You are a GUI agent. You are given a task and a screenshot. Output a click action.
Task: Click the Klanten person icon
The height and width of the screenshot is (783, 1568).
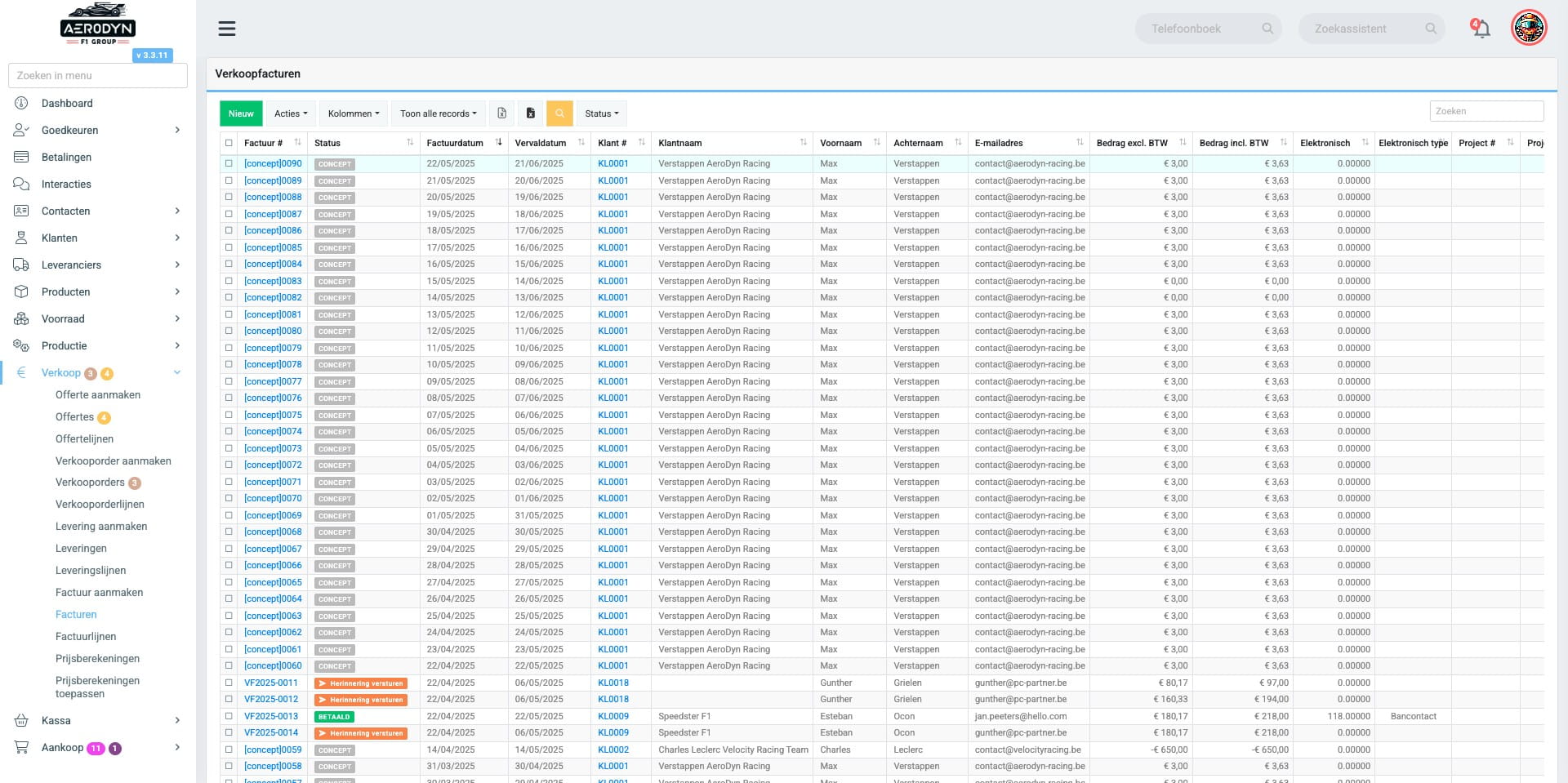pyautogui.click(x=21, y=238)
